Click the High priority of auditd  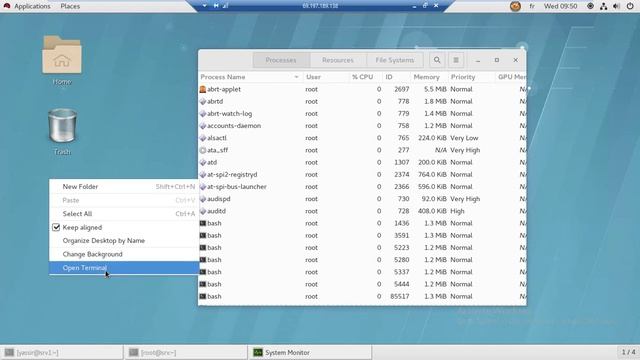457,211
